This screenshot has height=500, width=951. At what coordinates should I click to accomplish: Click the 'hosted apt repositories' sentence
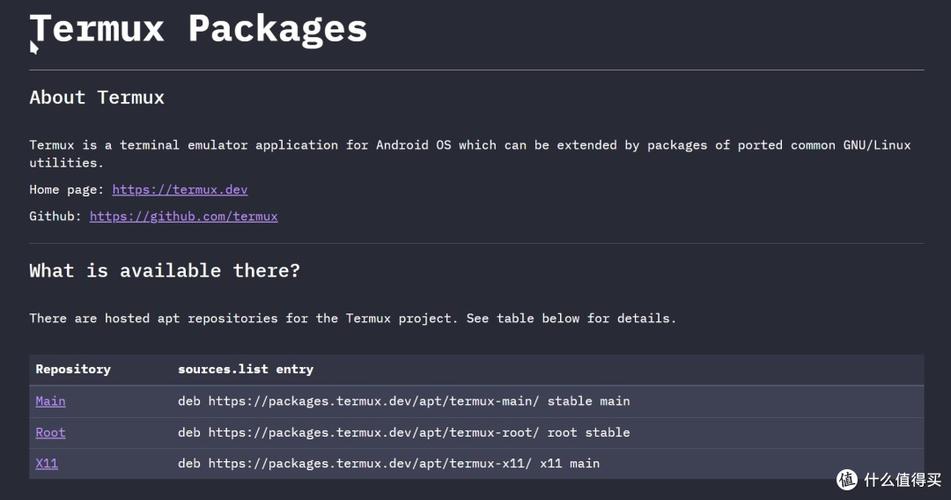[x=352, y=318]
